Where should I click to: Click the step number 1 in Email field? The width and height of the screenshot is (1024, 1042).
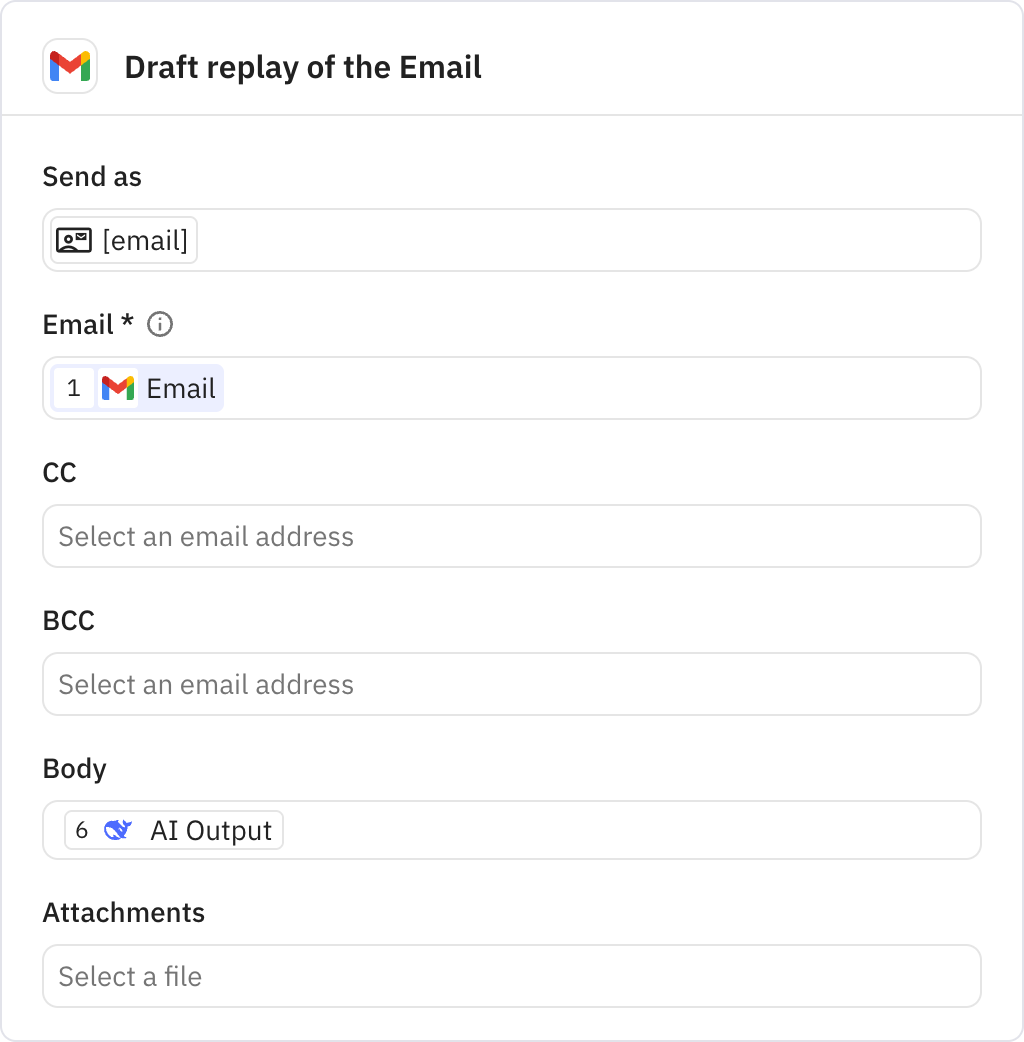(73, 388)
